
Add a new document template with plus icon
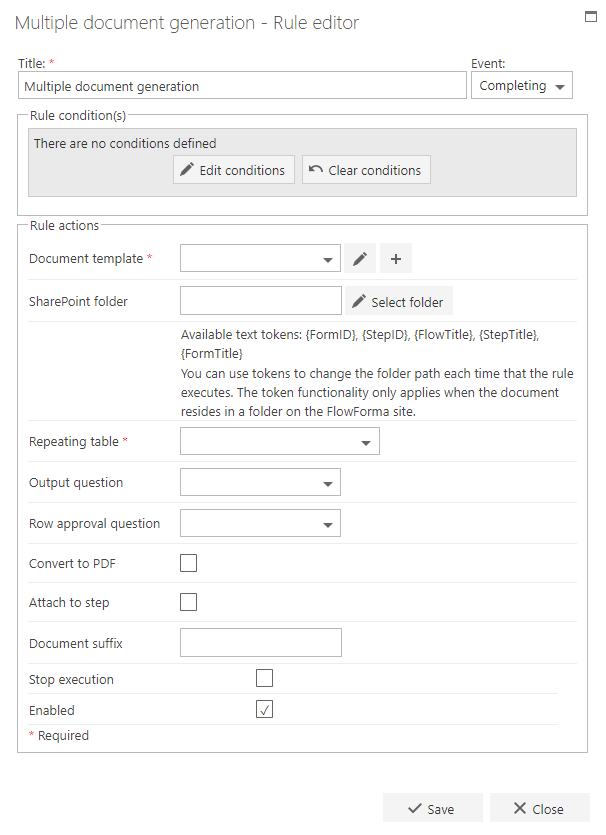click(x=396, y=258)
